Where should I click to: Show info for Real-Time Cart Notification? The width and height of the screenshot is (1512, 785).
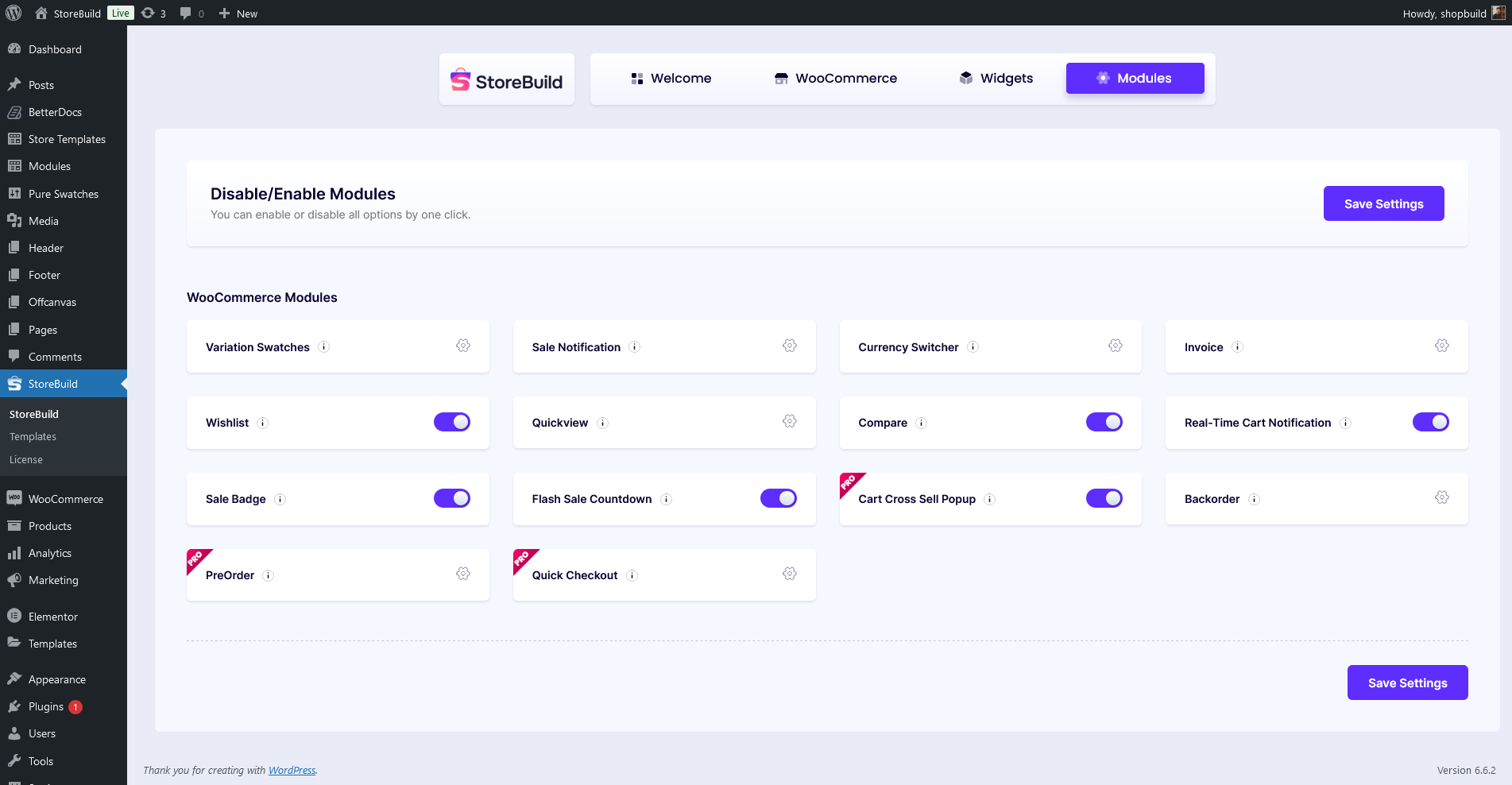tap(1346, 423)
